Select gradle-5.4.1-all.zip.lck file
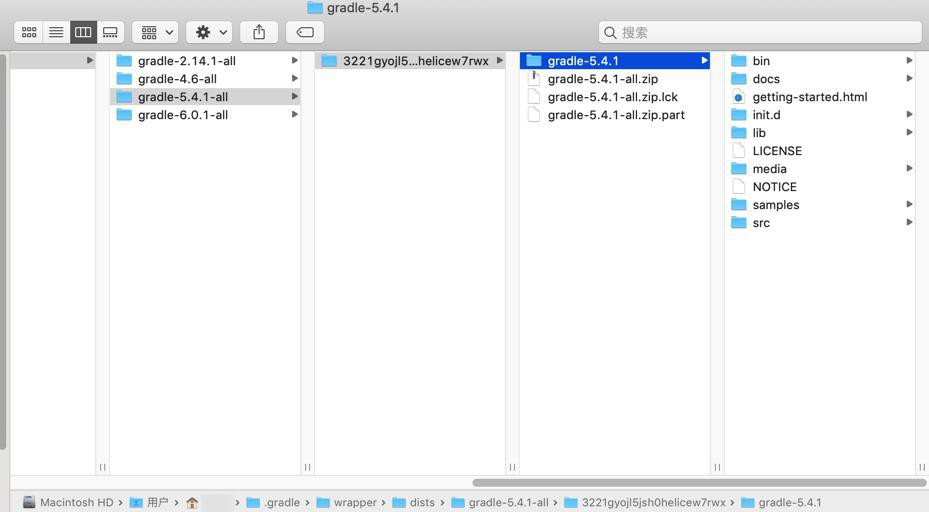Image resolution: width=929 pixels, height=512 pixels. 614,97
